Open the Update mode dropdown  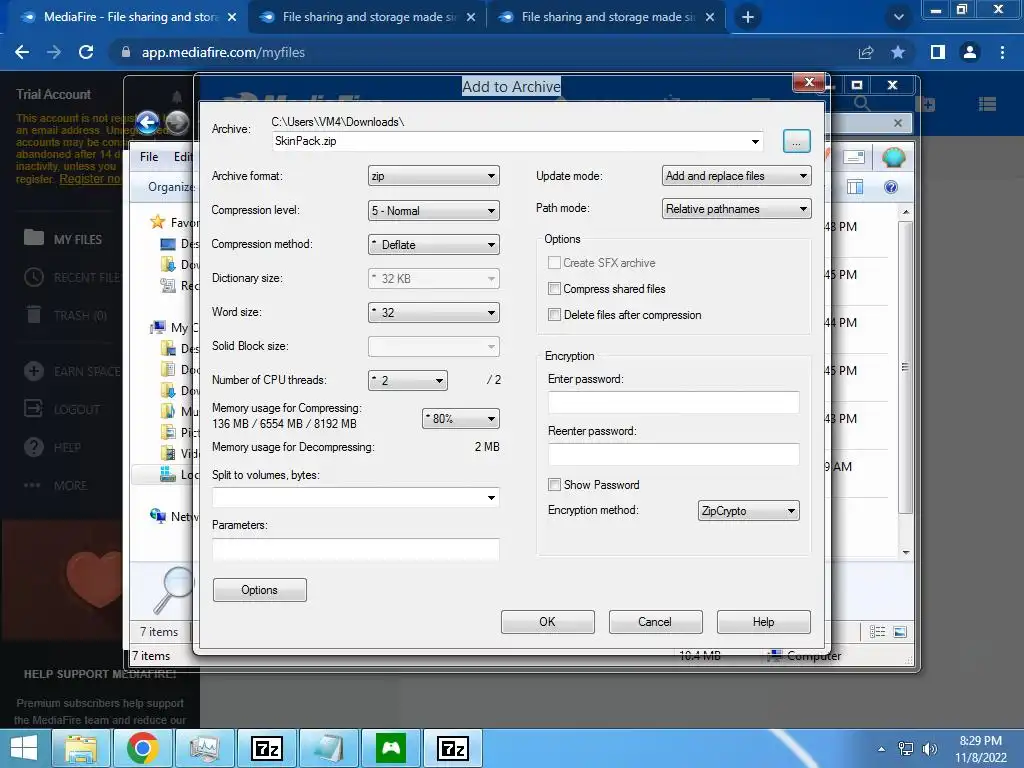point(736,176)
